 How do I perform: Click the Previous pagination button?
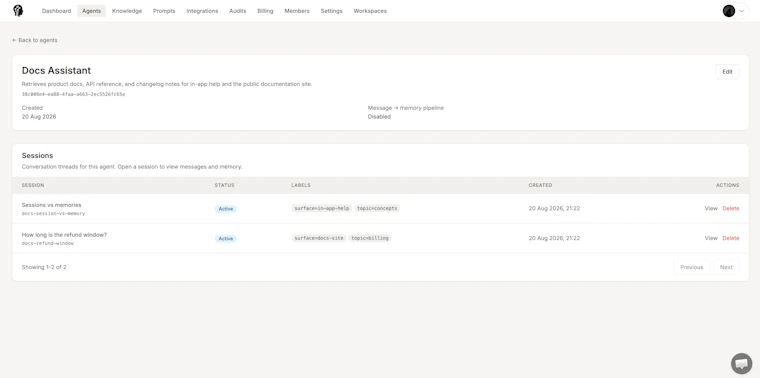(x=692, y=267)
